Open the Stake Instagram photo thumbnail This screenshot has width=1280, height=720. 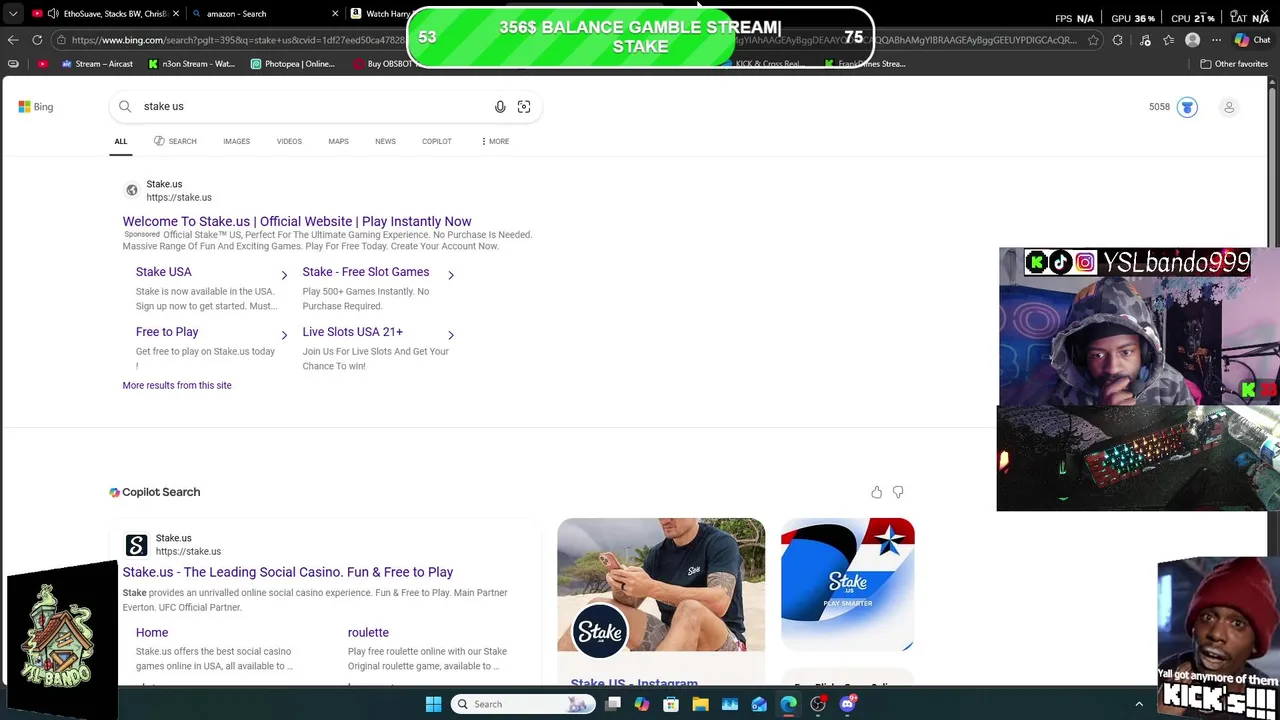(x=661, y=585)
